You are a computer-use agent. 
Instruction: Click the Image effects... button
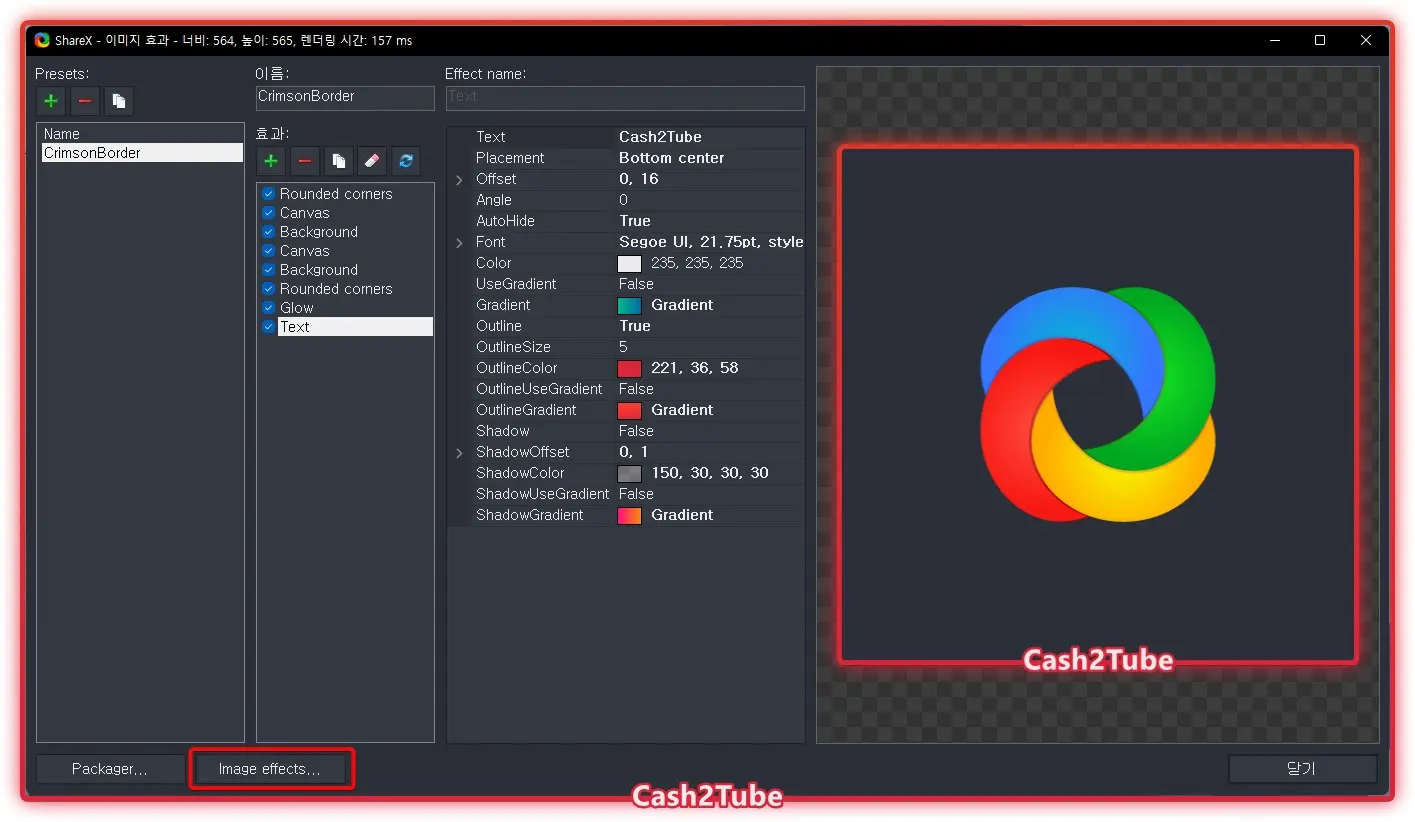[x=270, y=769]
